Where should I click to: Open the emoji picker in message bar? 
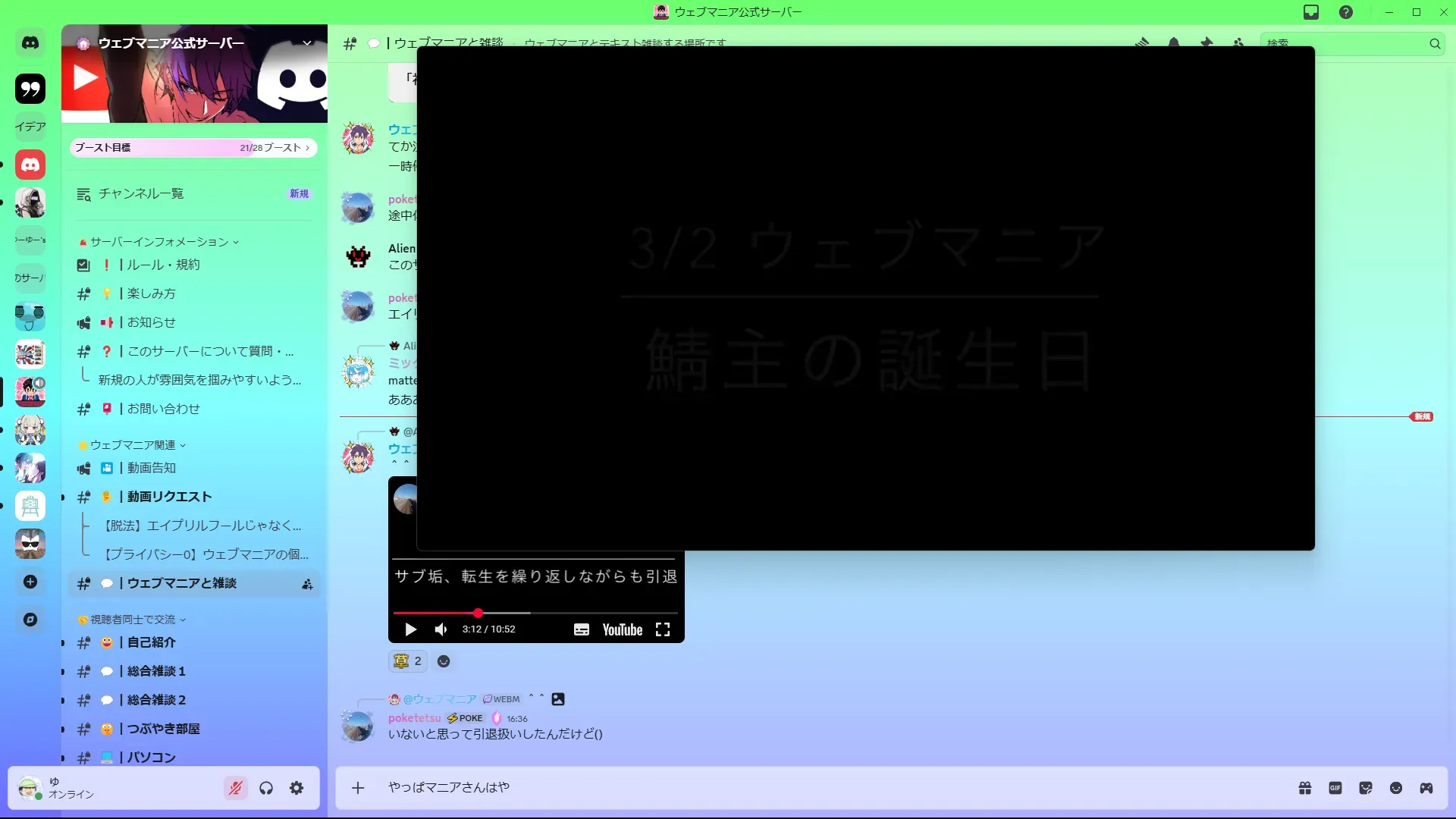[1396, 788]
